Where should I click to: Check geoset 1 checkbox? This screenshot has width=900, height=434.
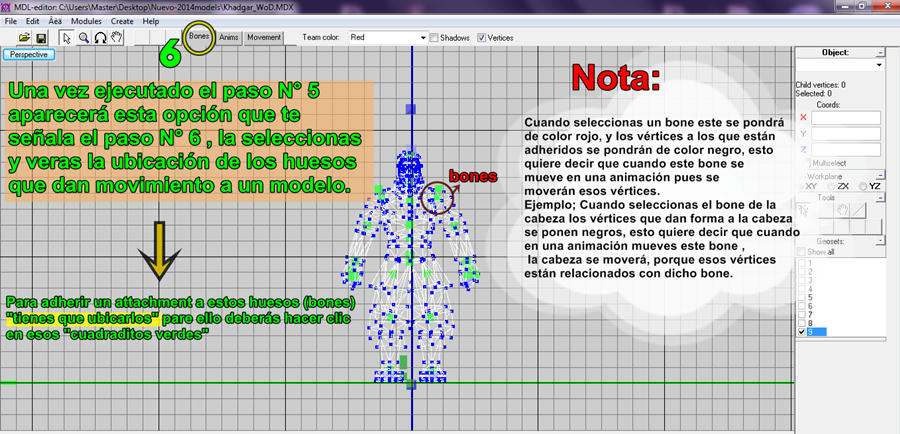[x=802, y=263]
